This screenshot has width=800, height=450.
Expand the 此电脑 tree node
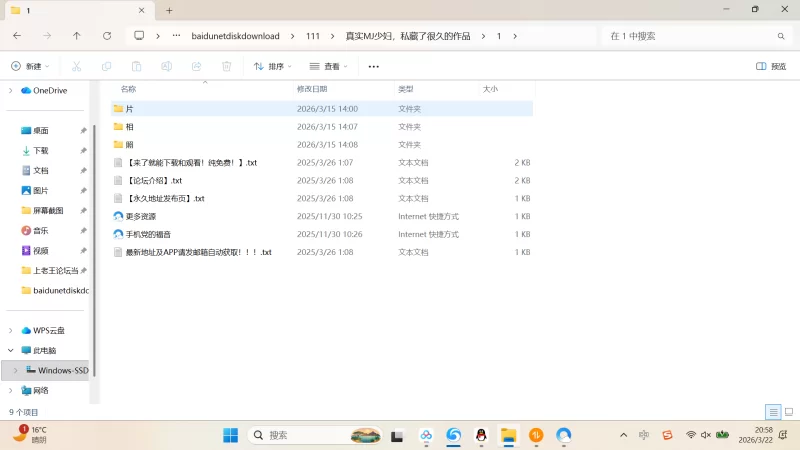[11, 350]
